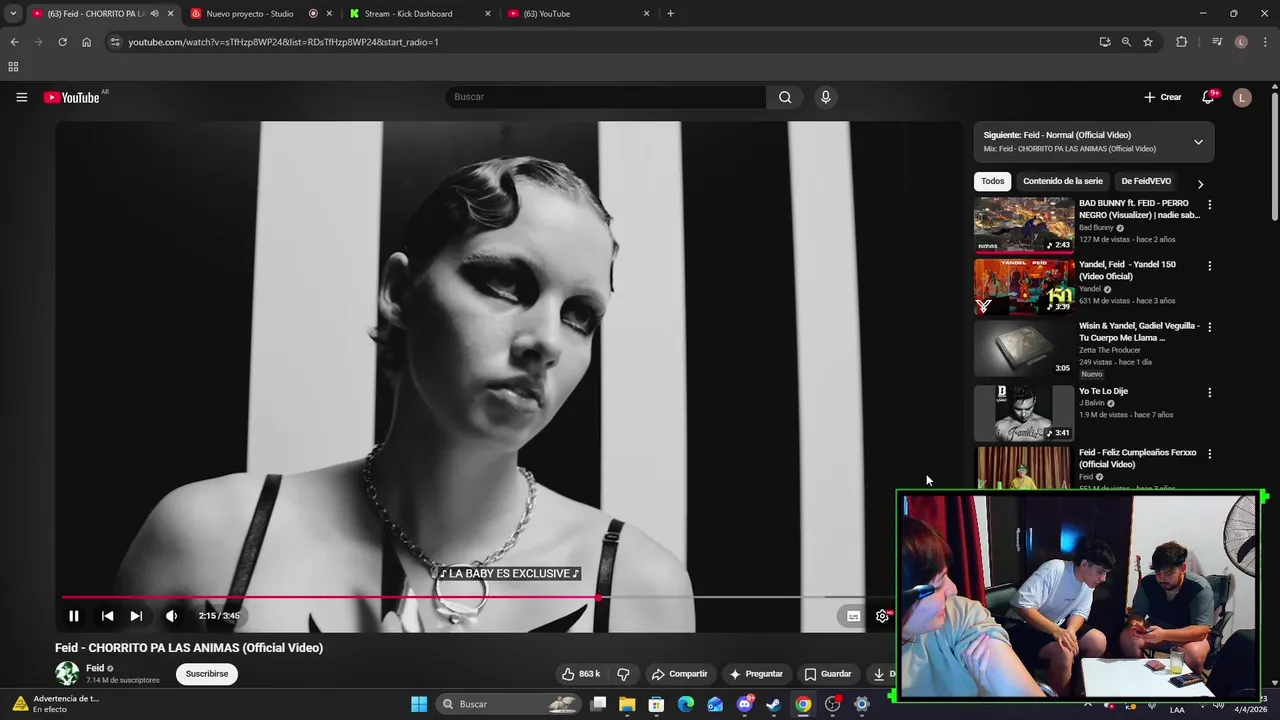Skip to the next video
1280x720 pixels.
point(136,616)
